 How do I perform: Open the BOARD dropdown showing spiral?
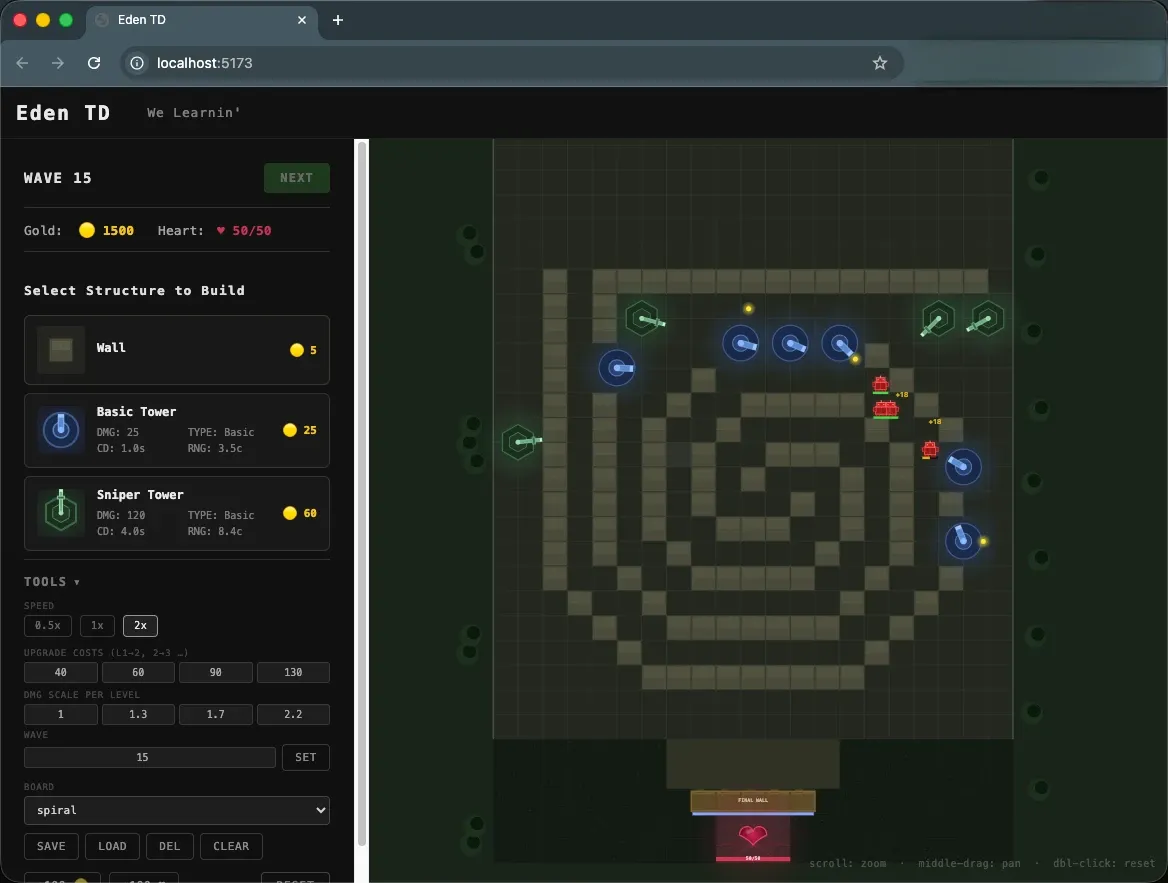point(177,810)
